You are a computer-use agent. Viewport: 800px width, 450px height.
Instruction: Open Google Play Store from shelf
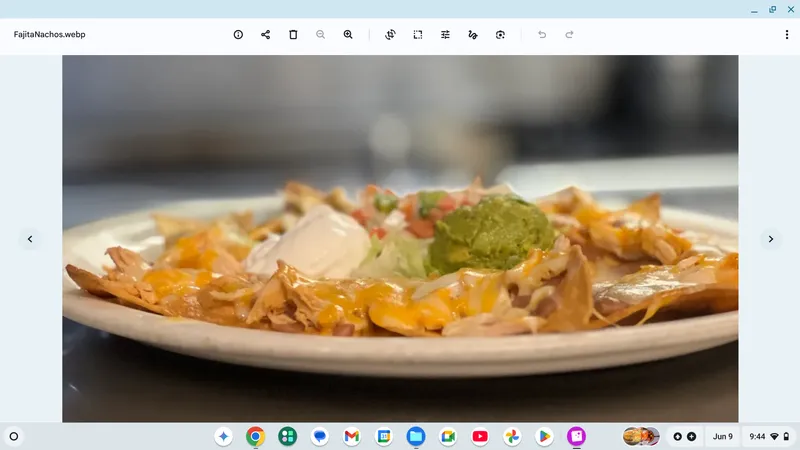[x=544, y=436]
